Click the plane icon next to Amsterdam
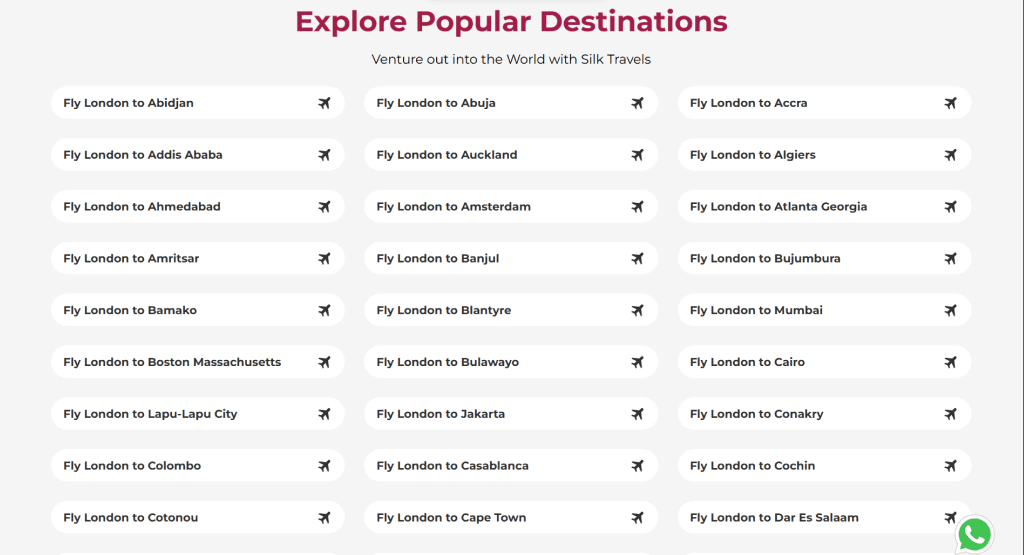 pos(637,206)
